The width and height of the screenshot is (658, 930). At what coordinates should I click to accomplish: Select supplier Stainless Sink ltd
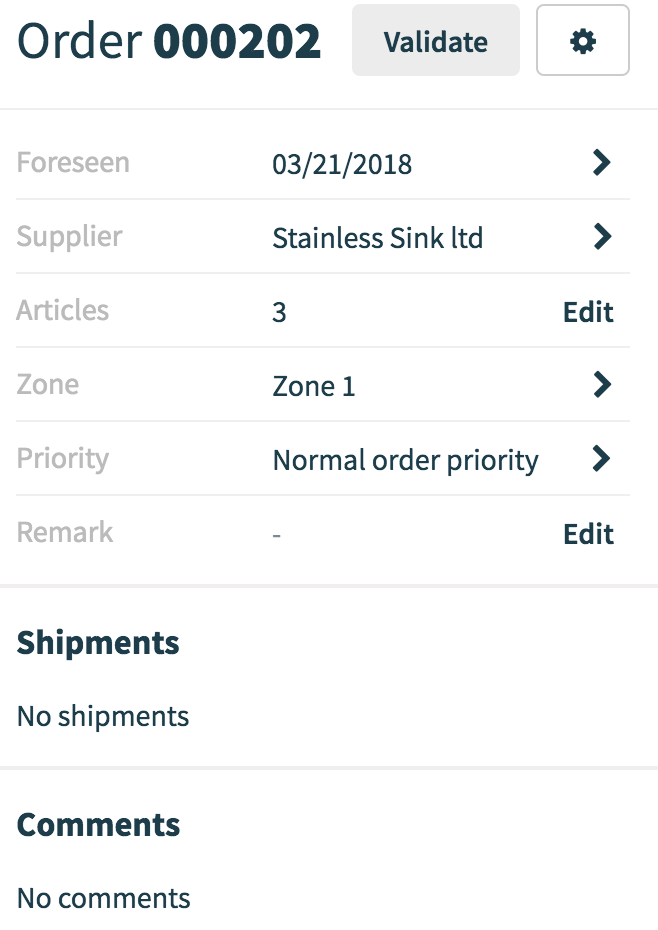click(377, 238)
